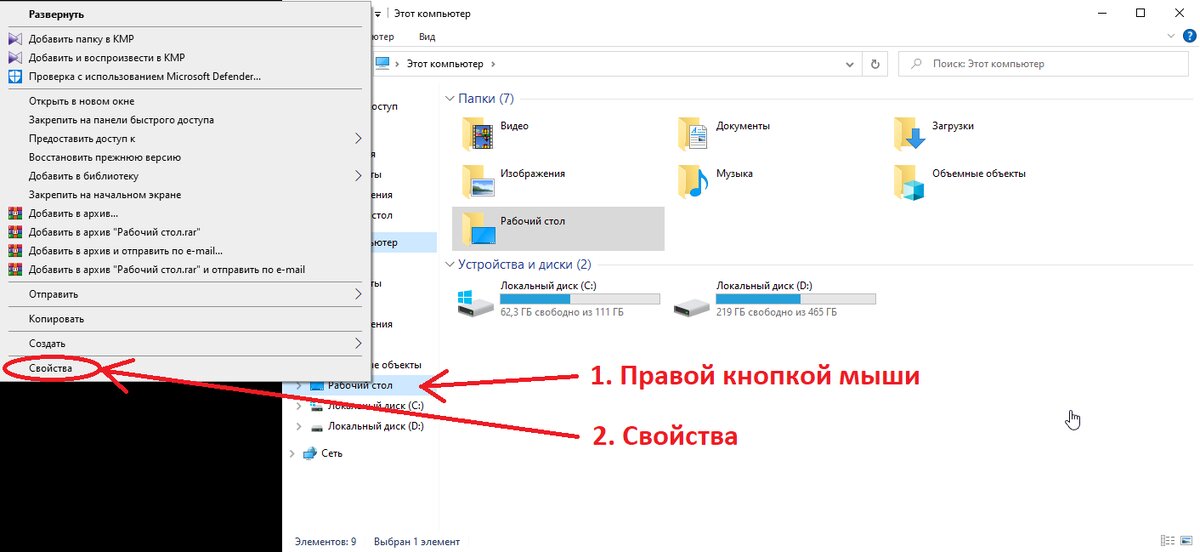
Task: Open the Вид ribbon tab
Action: pyautogui.click(x=427, y=36)
